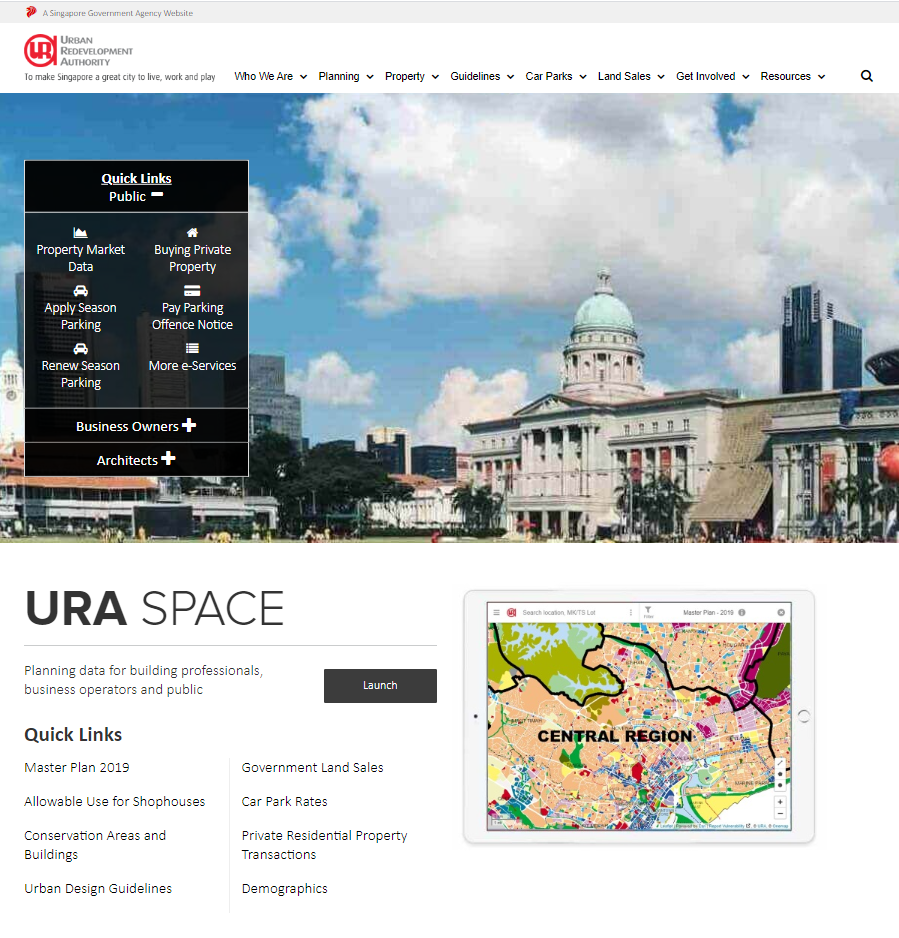Open Conservation Areas and Buildings link
Screen dimensions: 899x938
point(95,845)
